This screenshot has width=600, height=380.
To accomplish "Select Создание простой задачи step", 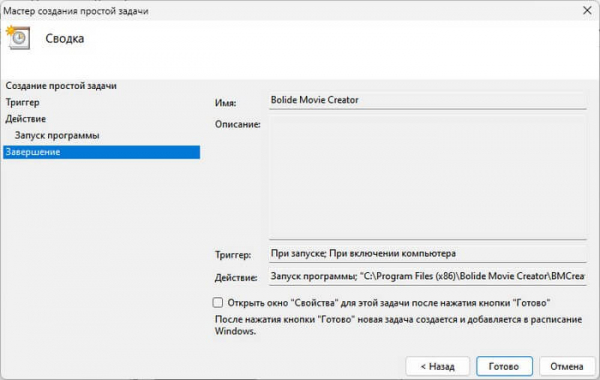I will [x=61, y=86].
